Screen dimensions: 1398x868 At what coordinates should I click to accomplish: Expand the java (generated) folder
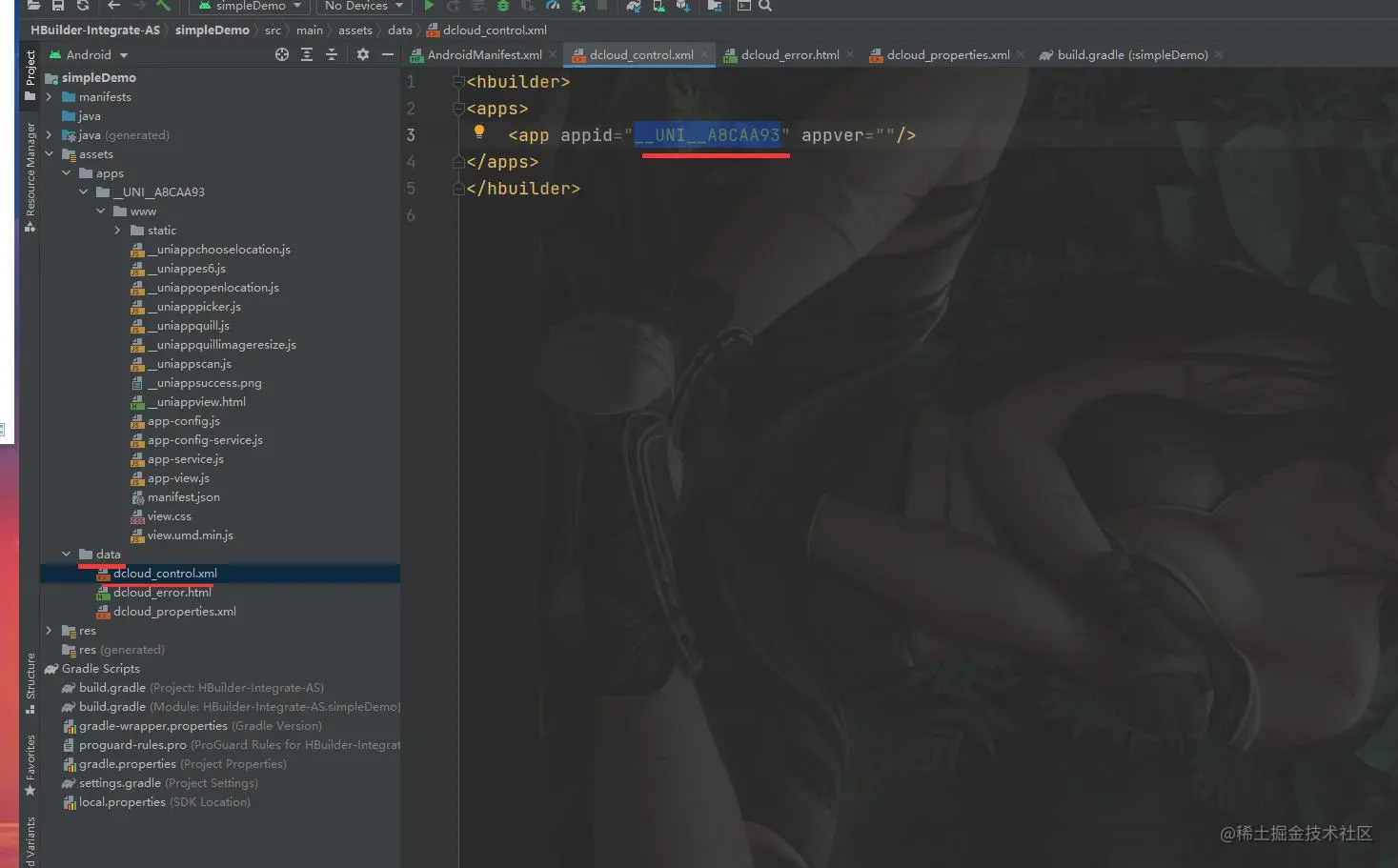49,135
